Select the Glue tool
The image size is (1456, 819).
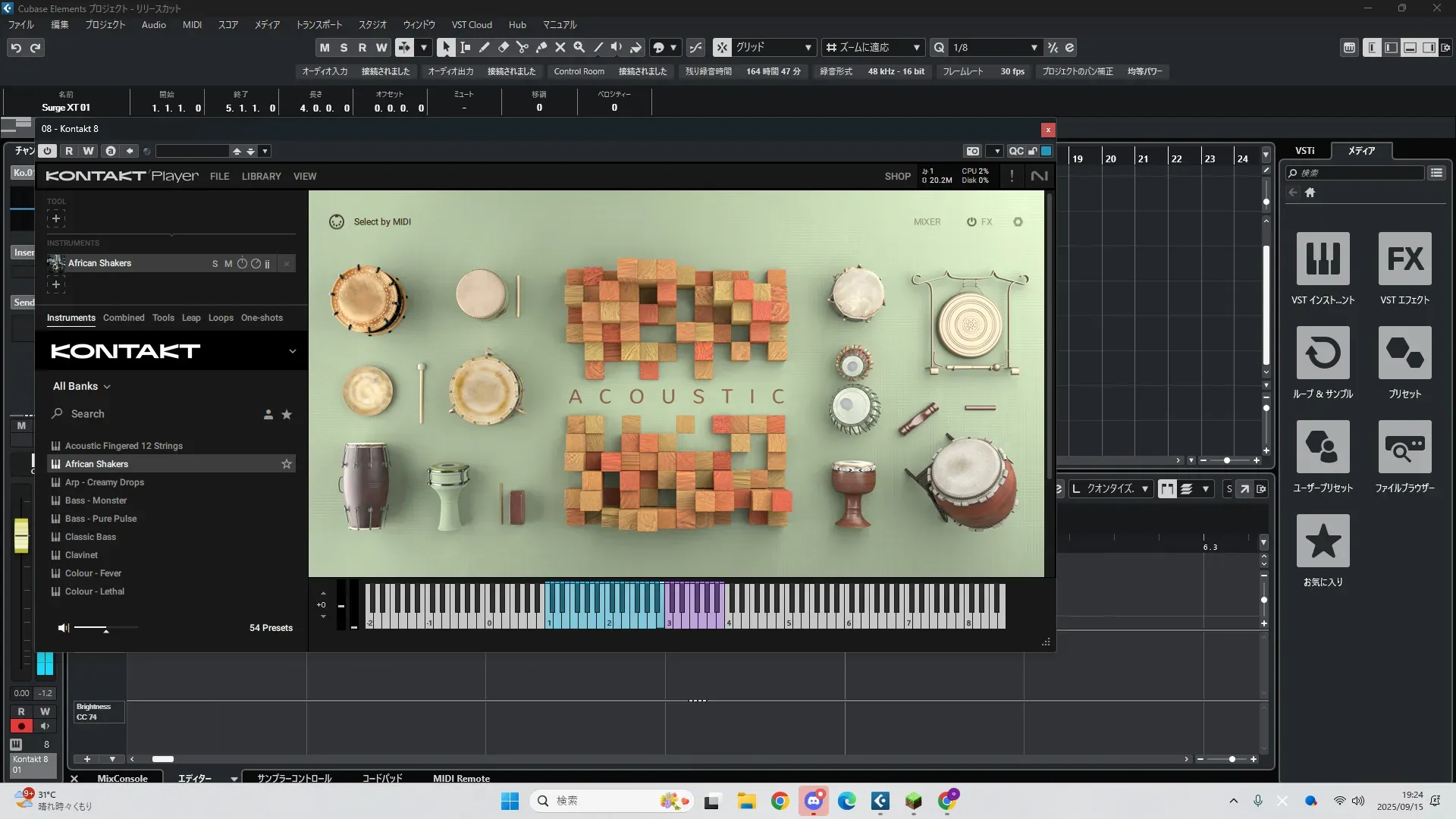point(541,47)
